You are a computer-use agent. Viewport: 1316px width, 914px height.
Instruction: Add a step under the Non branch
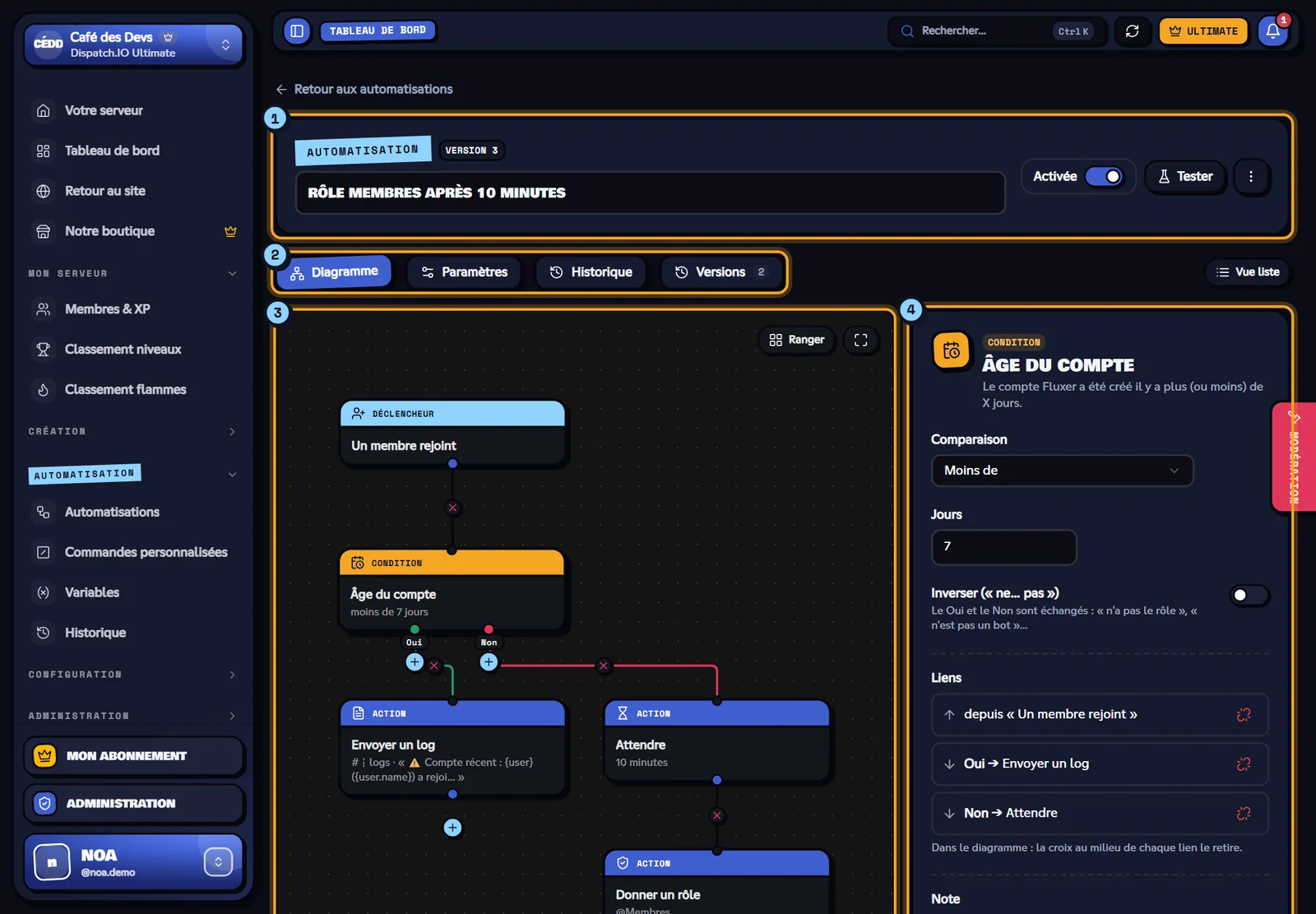[489, 662]
